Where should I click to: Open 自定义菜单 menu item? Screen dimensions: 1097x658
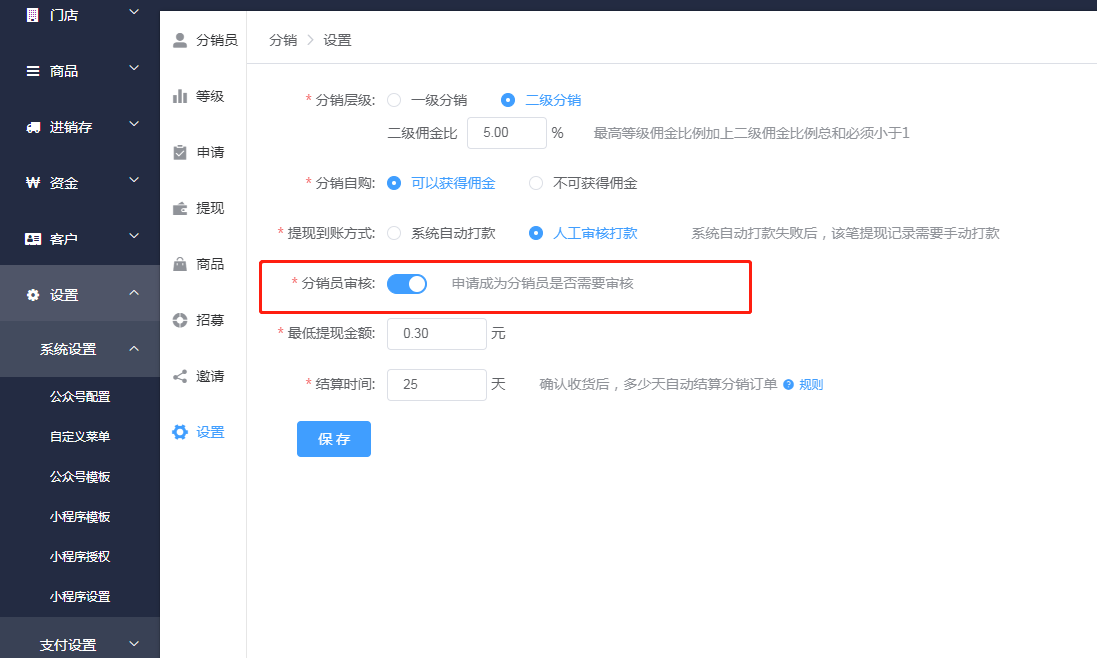[x=80, y=436]
